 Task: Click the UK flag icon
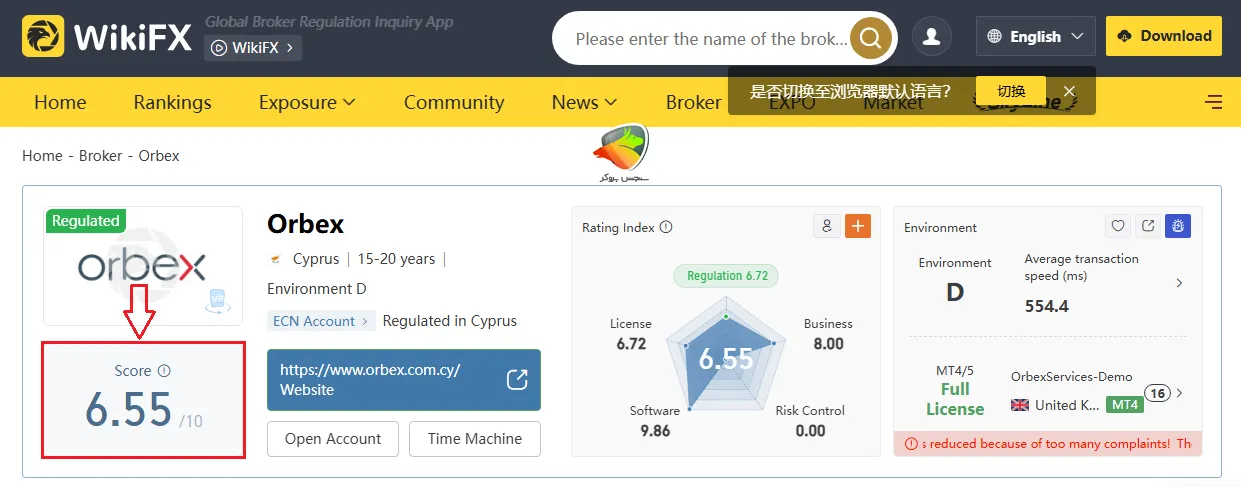(1020, 405)
